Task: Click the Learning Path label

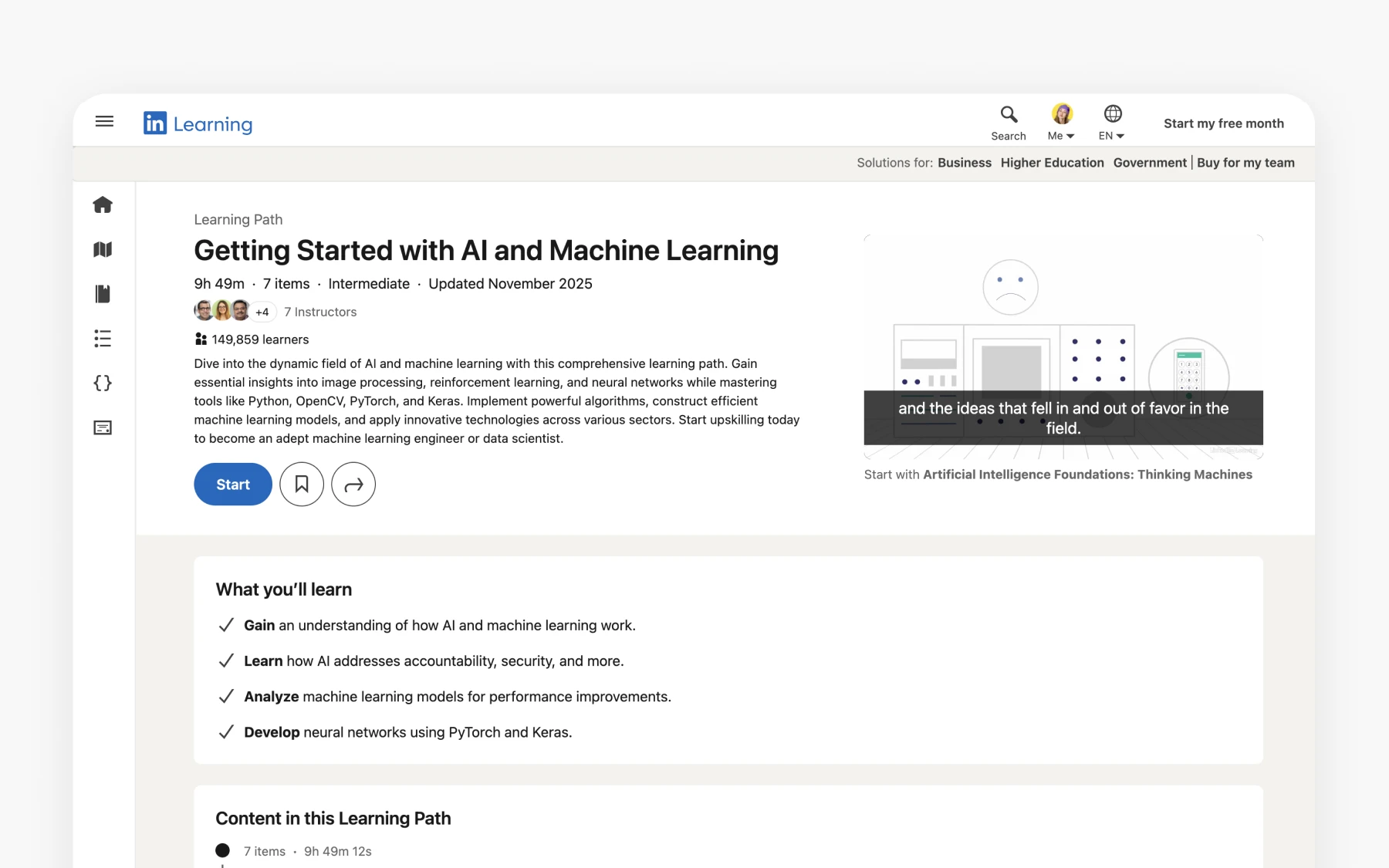Action: click(238, 220)
